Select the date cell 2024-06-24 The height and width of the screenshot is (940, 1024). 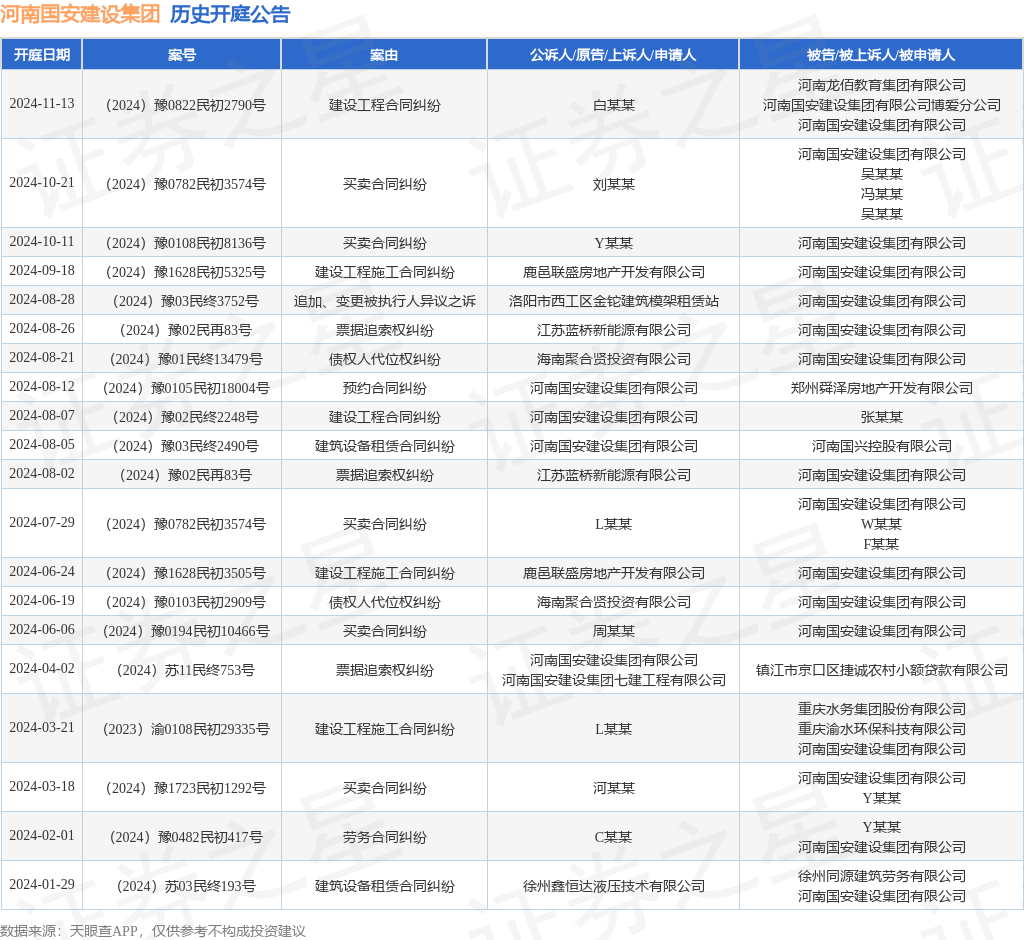tap(42, 572)
